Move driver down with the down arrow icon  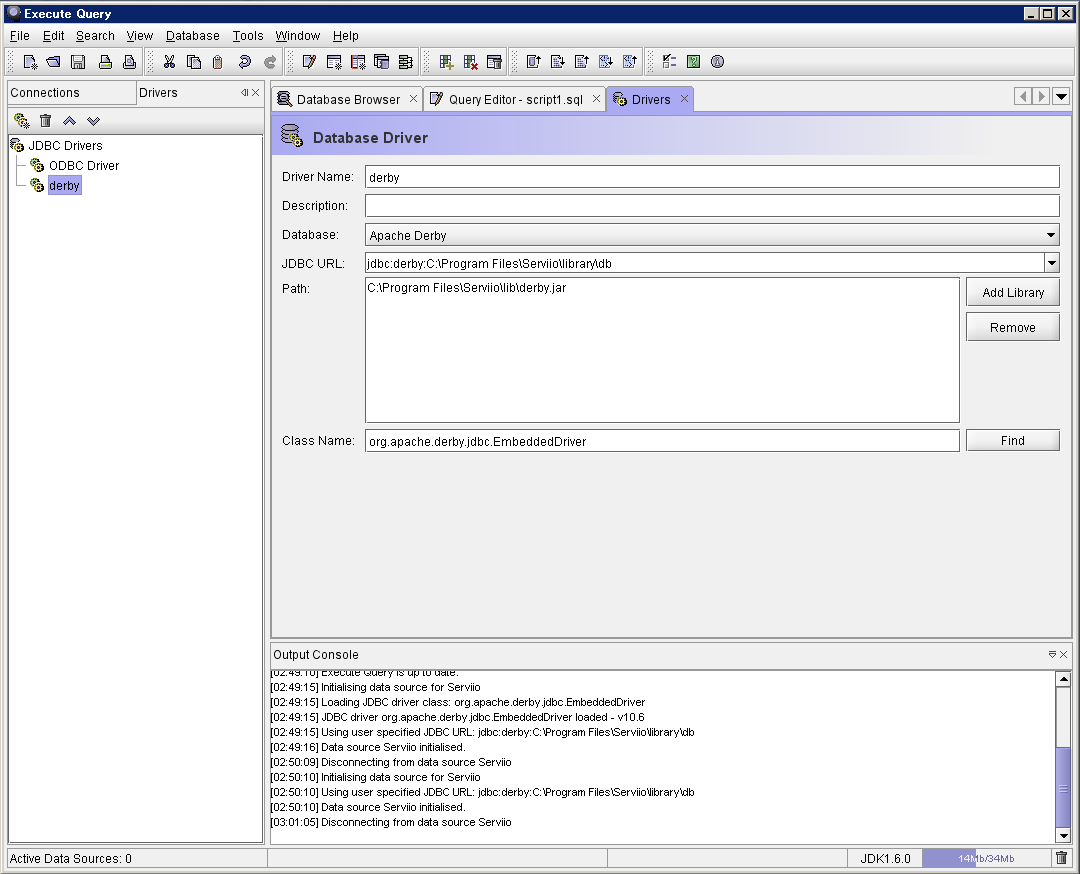(x=93, y=121)
